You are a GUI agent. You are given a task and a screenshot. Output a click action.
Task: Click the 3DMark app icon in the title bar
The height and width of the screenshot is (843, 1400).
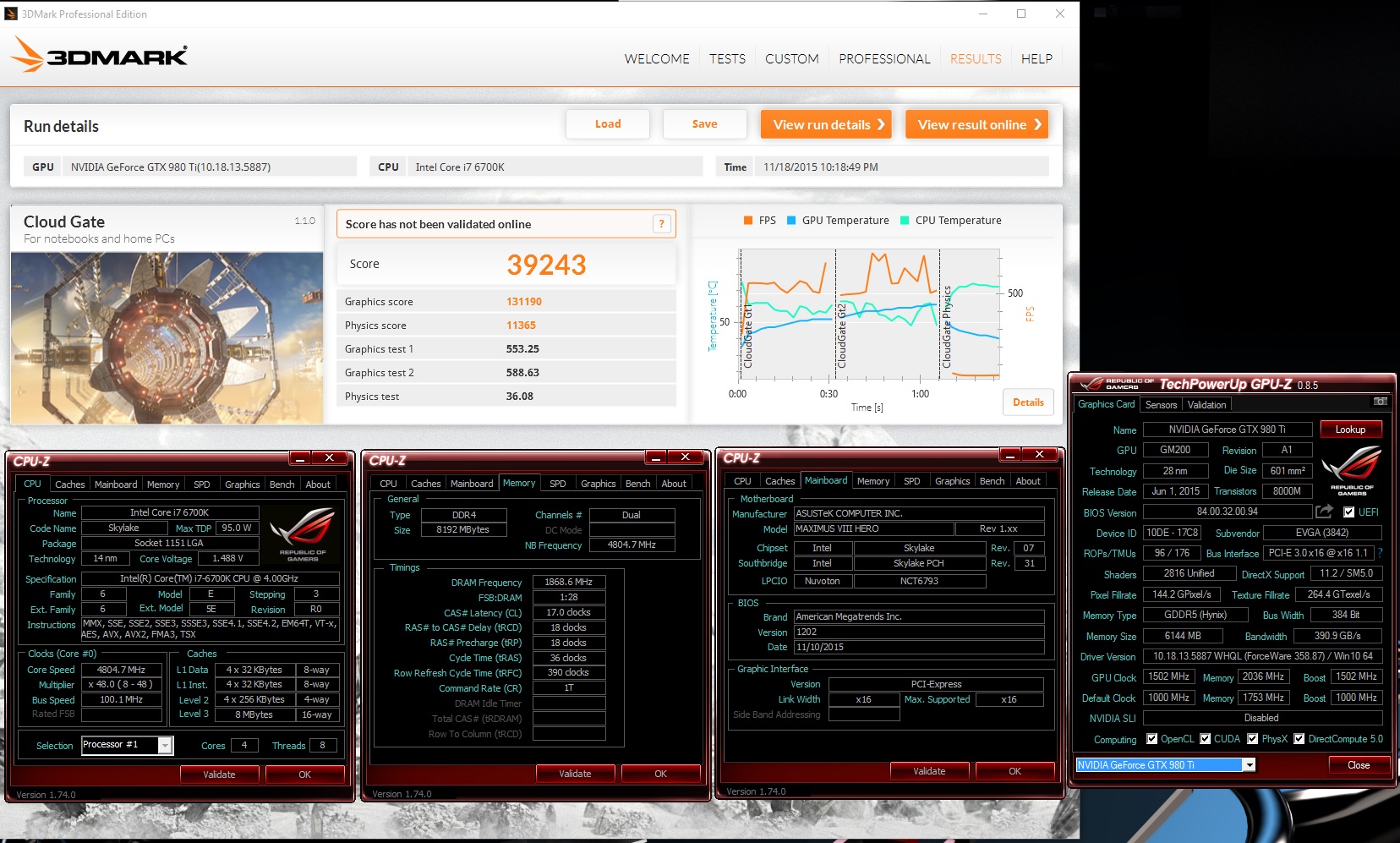pyautogui.click(x=11, y=14)
